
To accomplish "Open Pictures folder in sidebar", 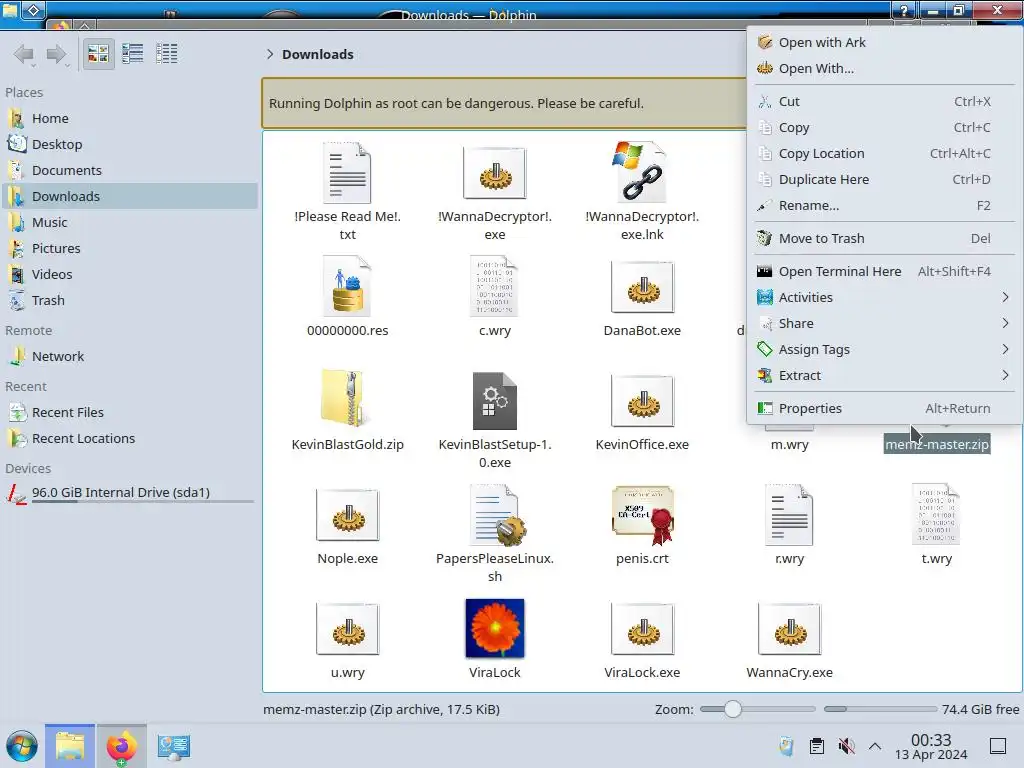I will (129, 249).
